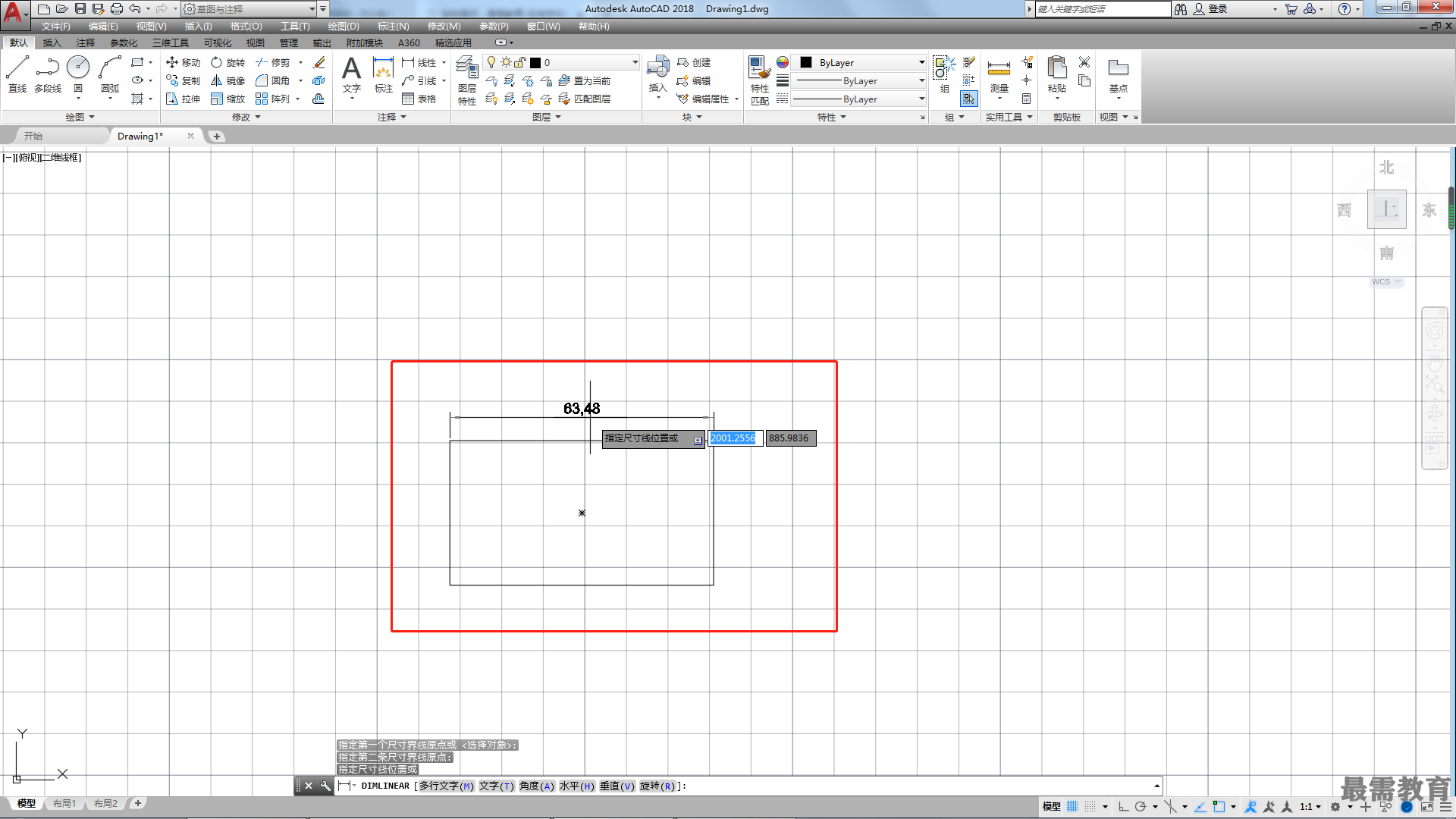The width and height of the screenshot is (1456, 819).
Task: Click the search keyword input box
Action: click(1103, 8)
